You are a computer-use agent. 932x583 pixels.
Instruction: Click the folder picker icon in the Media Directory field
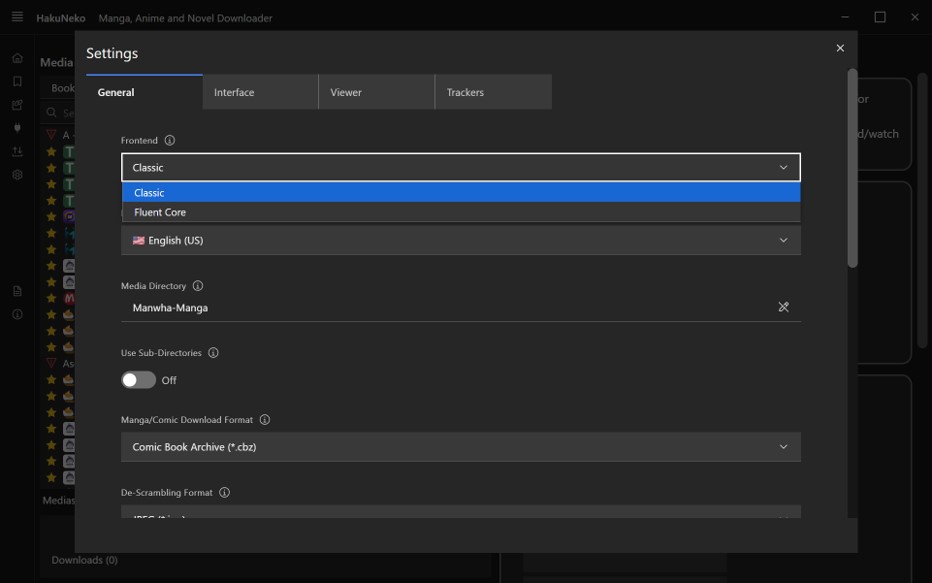(x=783, y=307)
